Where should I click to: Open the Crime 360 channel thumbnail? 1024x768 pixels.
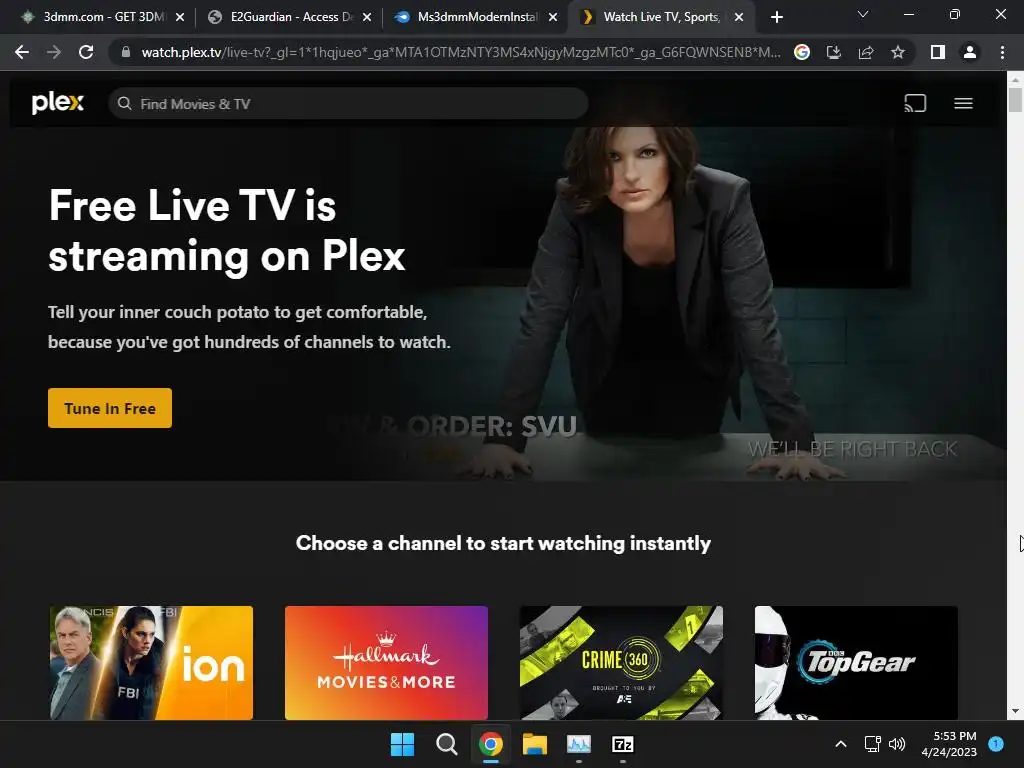coord(621,662)
